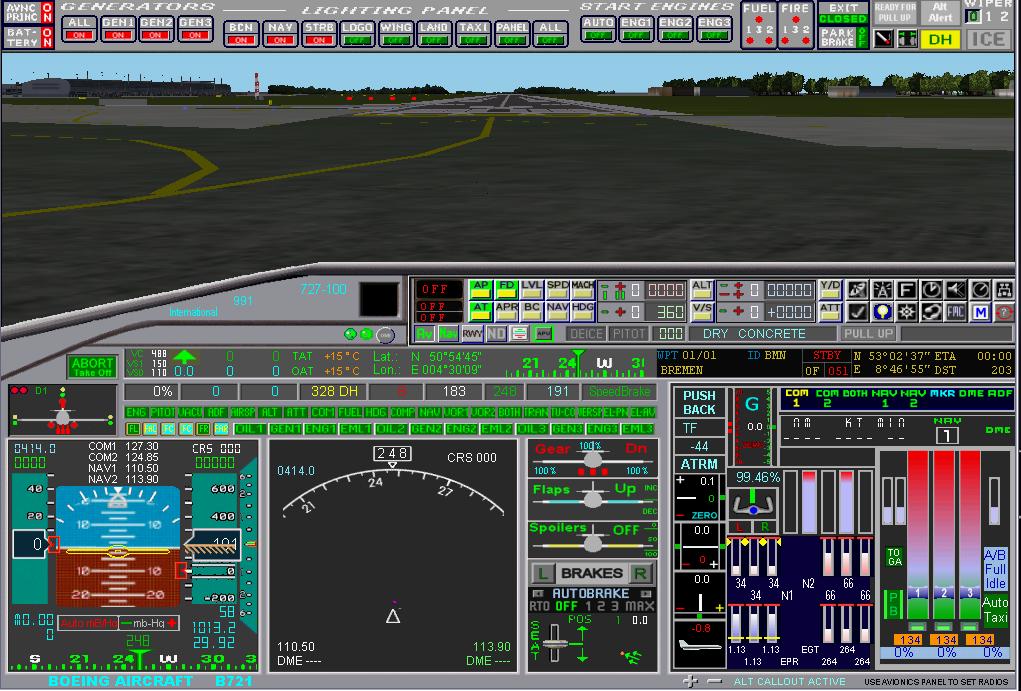Click the minus zoom icon in status bar
The height and width of the screenshot is (691, 1021).
click(714, 681)
